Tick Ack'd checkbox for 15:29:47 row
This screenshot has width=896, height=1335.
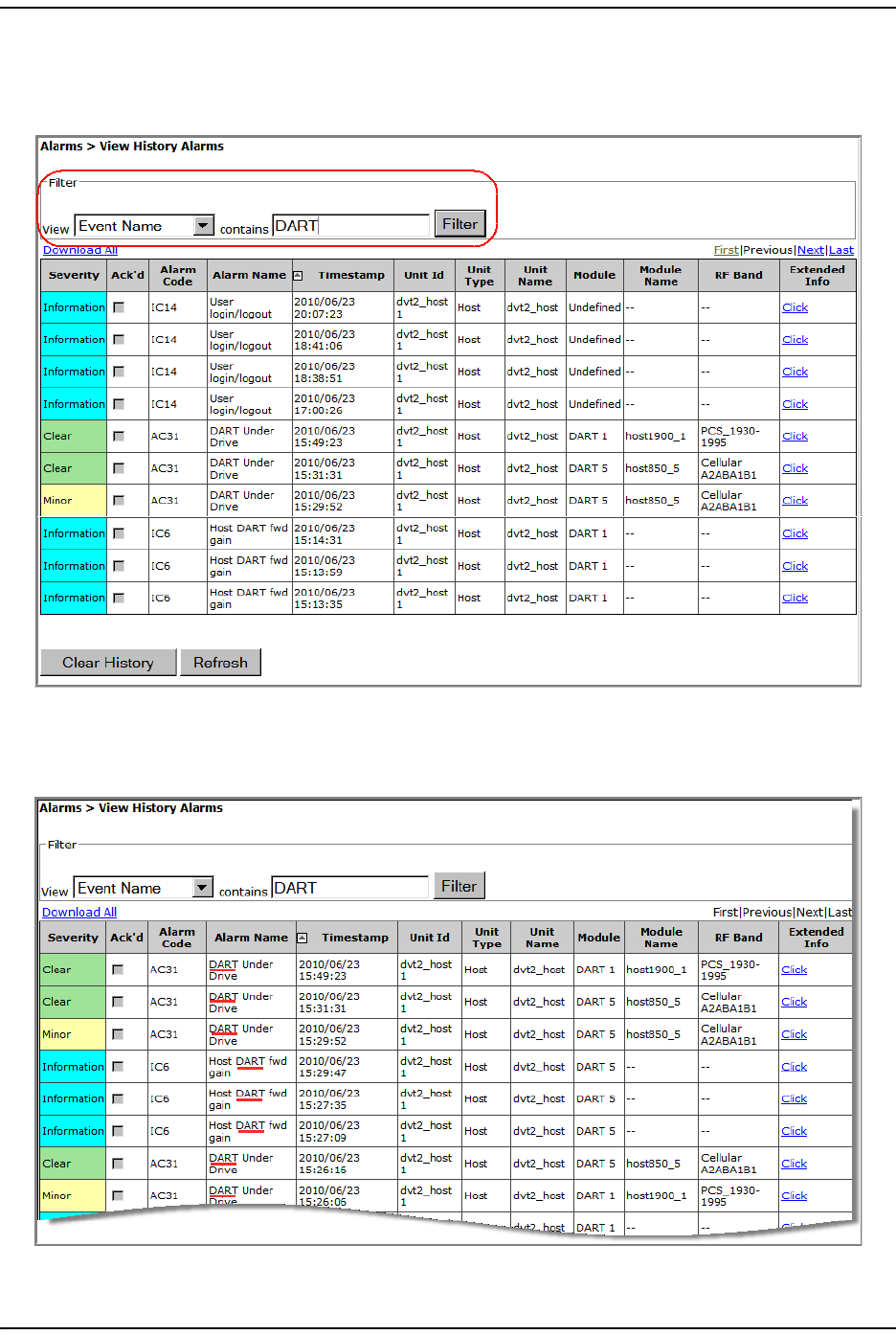118,1067
